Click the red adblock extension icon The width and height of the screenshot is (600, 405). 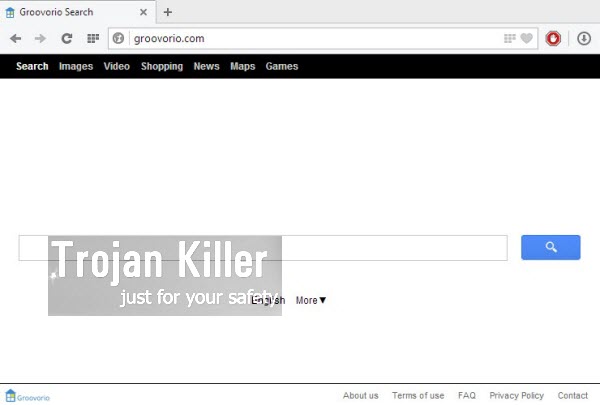(552, 39)
